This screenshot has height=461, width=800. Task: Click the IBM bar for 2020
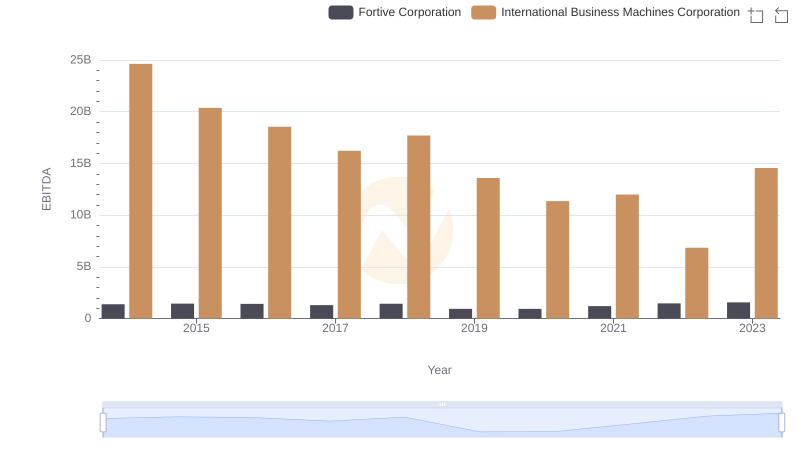click(558, 260)
